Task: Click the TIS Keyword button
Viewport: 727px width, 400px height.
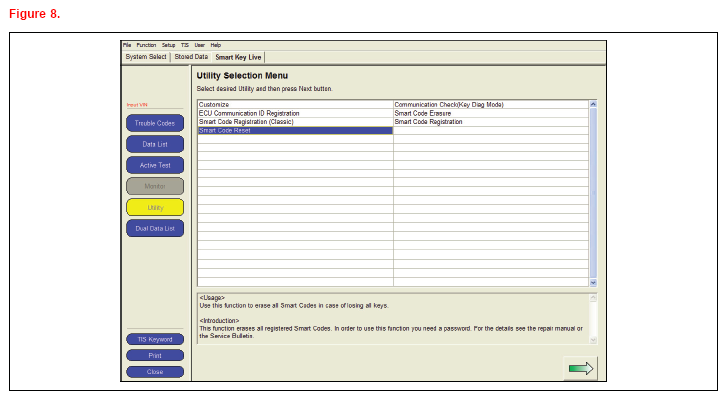Action: point(155,339)
